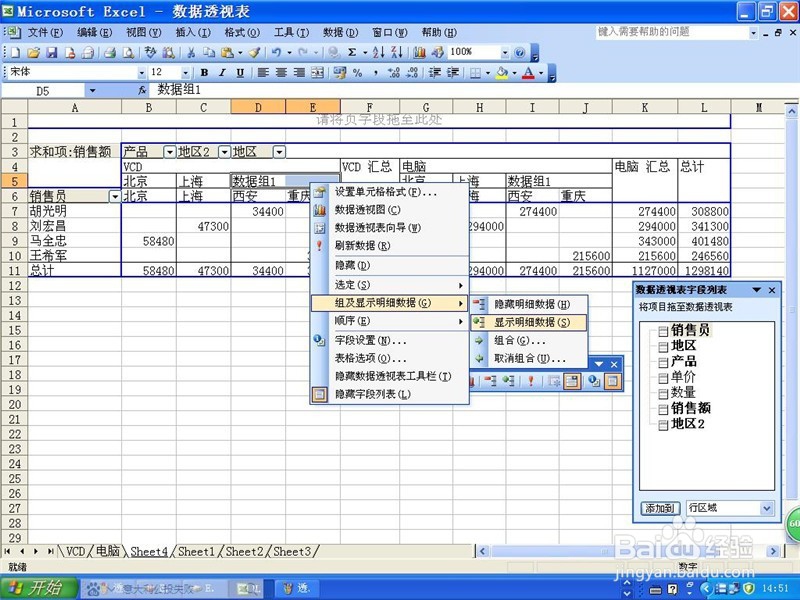
Task: Apply the percent style icon
Action: [358, 73]
